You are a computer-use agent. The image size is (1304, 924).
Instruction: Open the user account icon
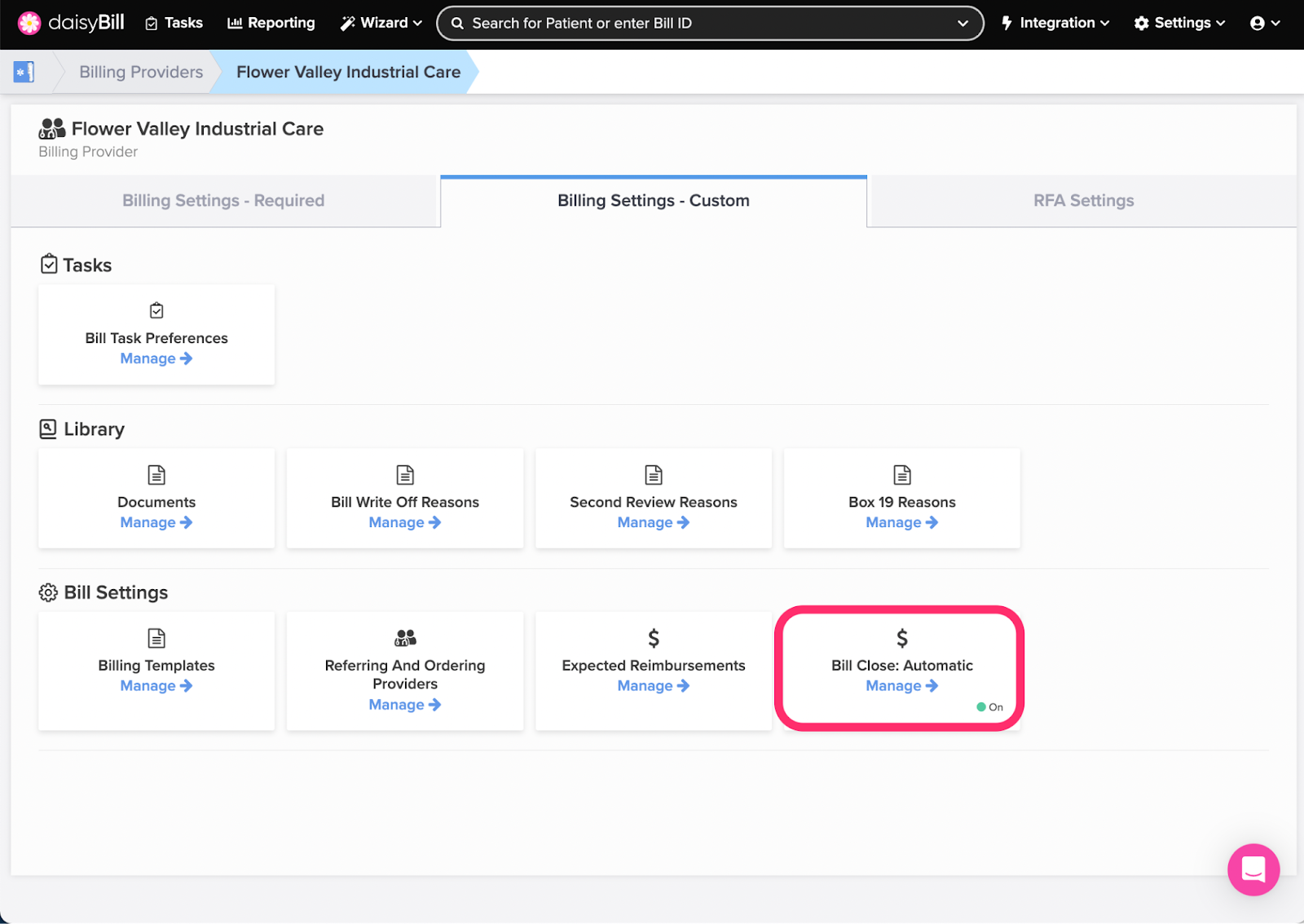1258,23
